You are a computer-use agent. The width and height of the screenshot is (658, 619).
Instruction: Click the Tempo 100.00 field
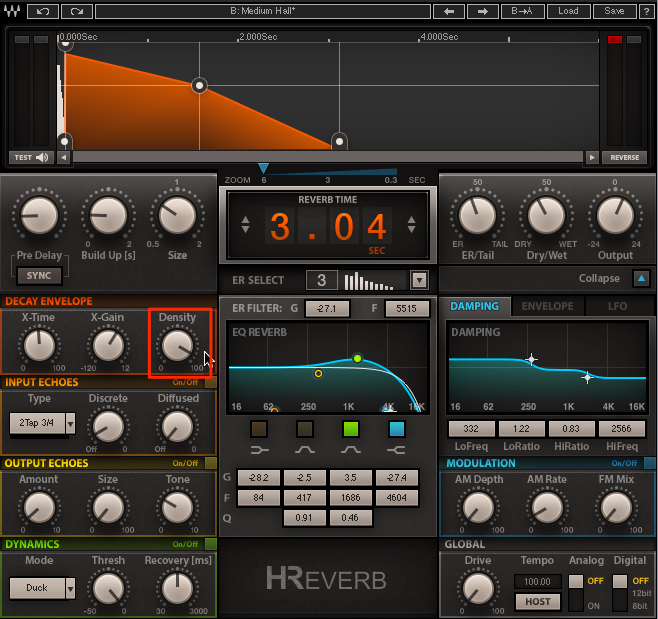(x=538, y=582)
